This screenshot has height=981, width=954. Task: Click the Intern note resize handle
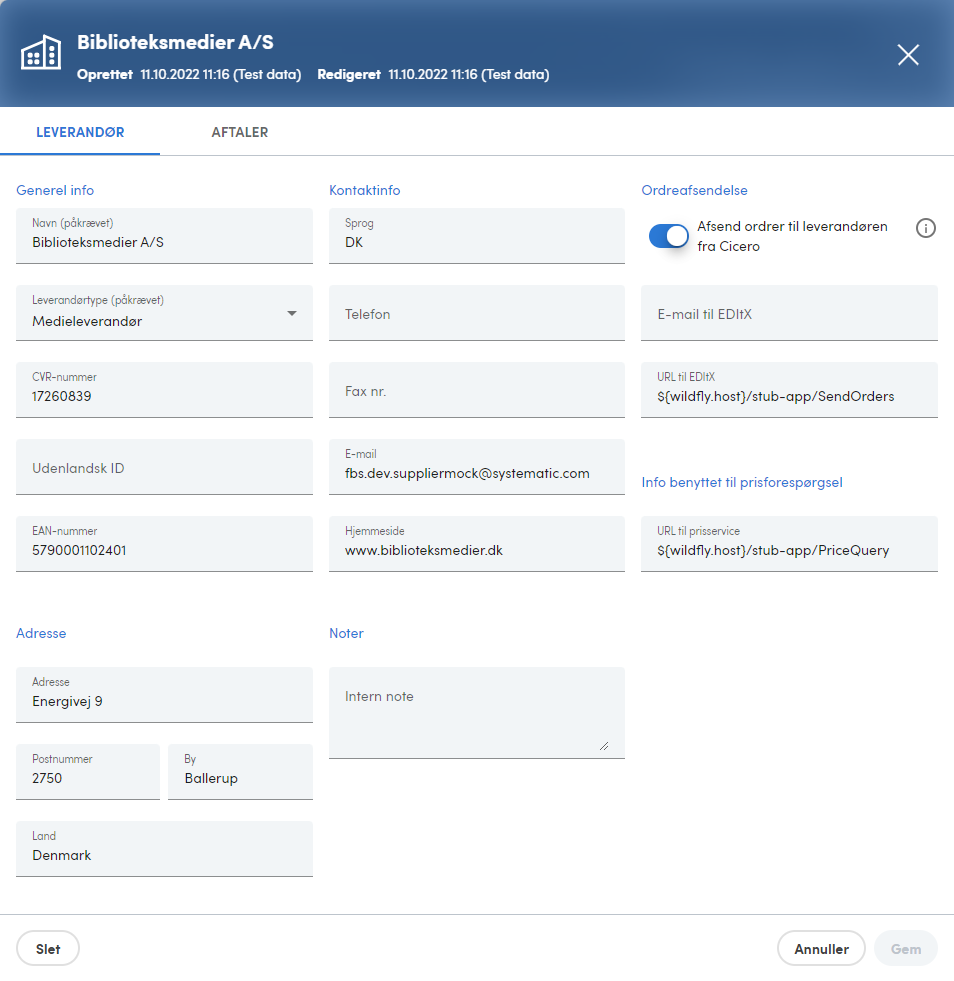(x=604, y=746)
